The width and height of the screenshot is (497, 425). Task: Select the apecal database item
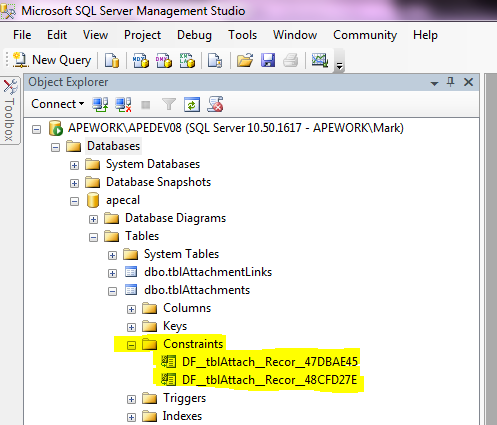(x=123, y=200)
